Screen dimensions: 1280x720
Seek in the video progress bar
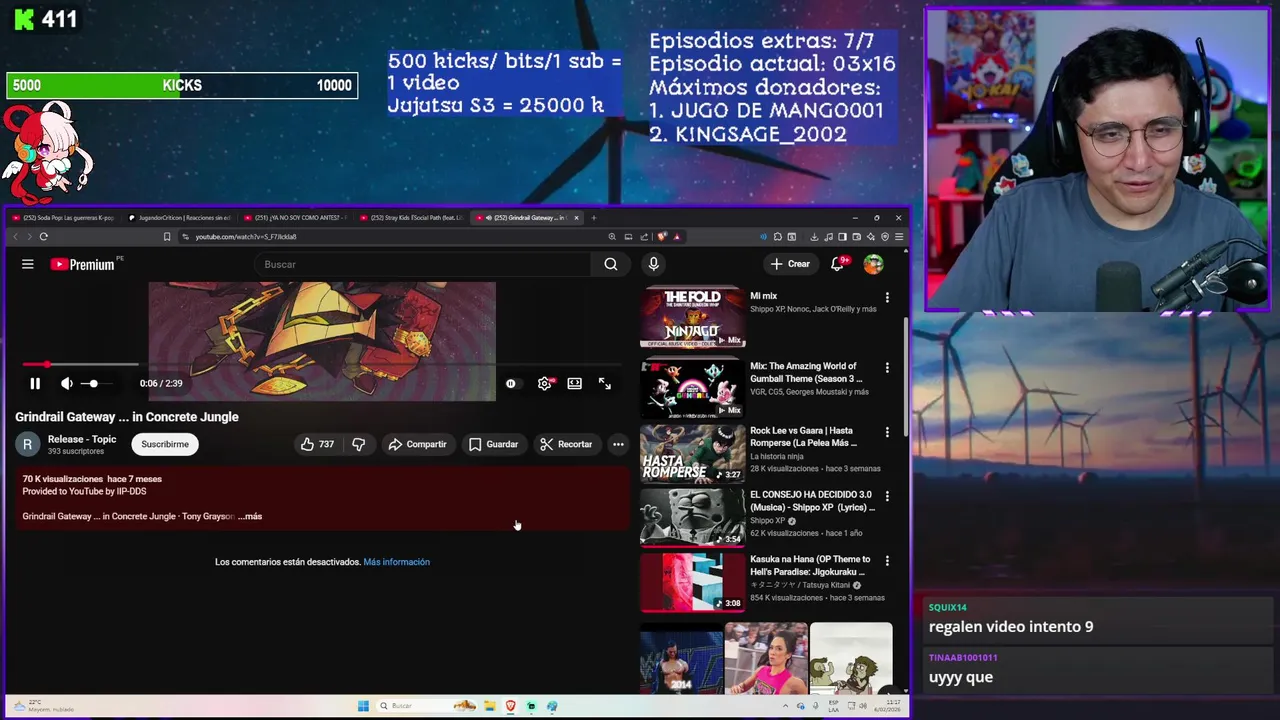(320, 365)
